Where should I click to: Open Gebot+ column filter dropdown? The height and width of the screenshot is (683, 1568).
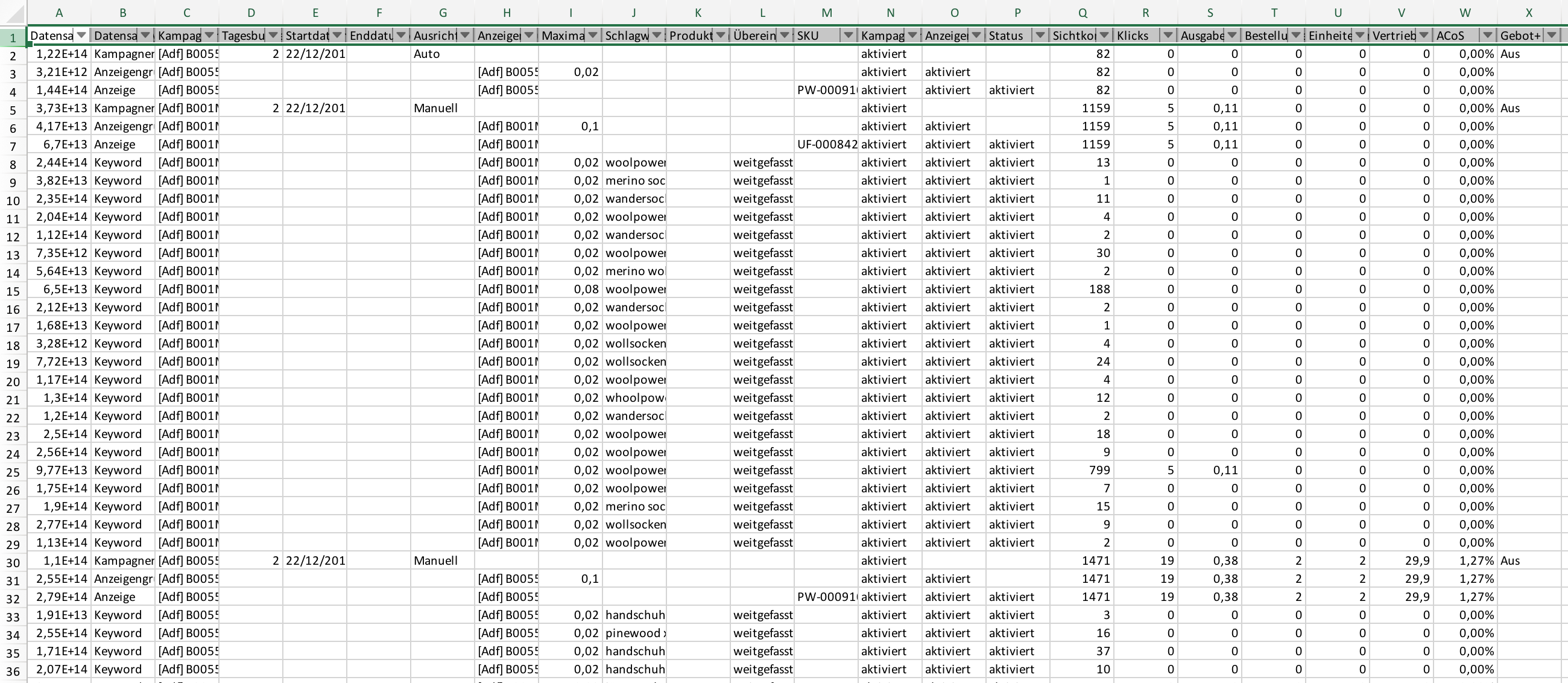(x=1551, y=36)
